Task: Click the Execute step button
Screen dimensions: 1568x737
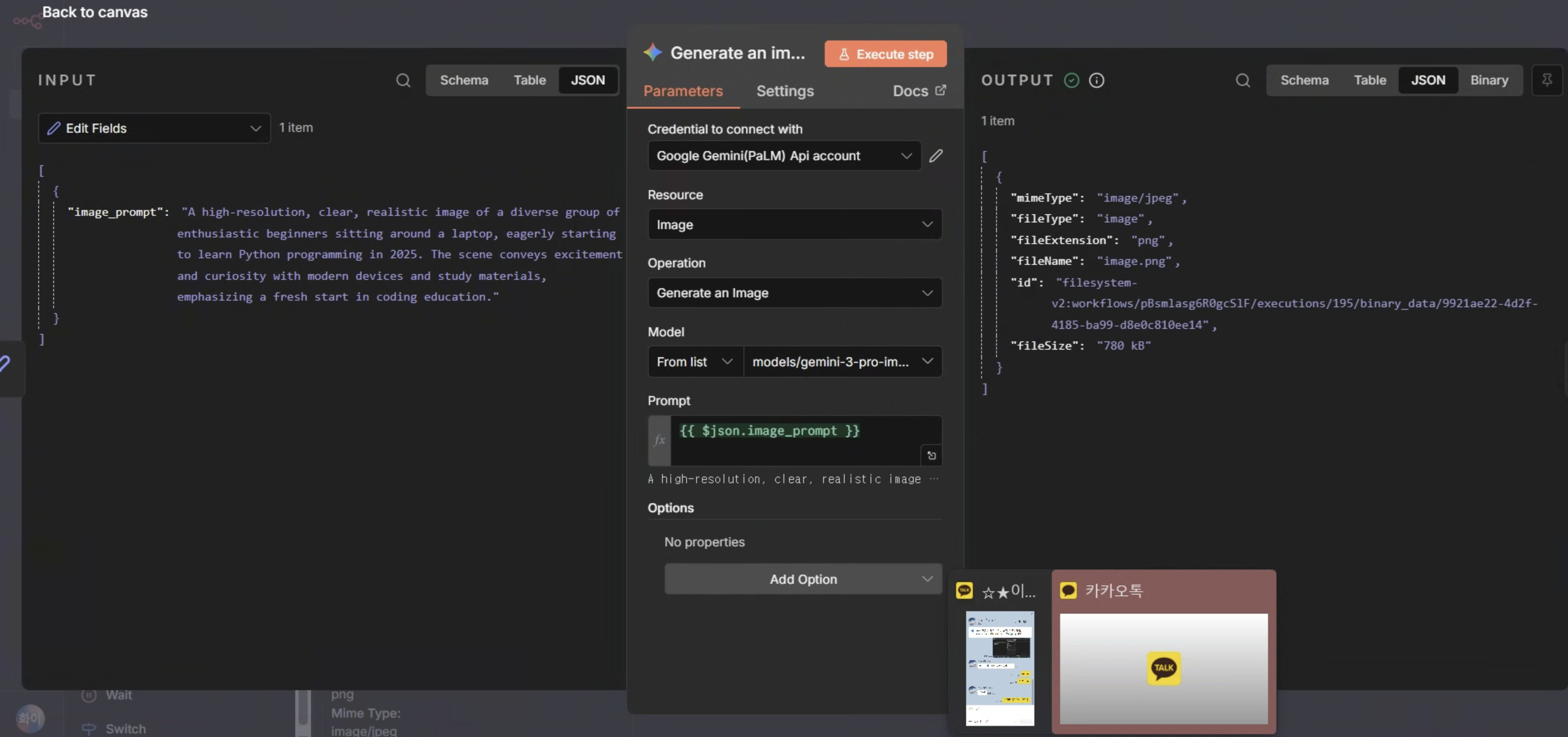Action: pos(885,54)
